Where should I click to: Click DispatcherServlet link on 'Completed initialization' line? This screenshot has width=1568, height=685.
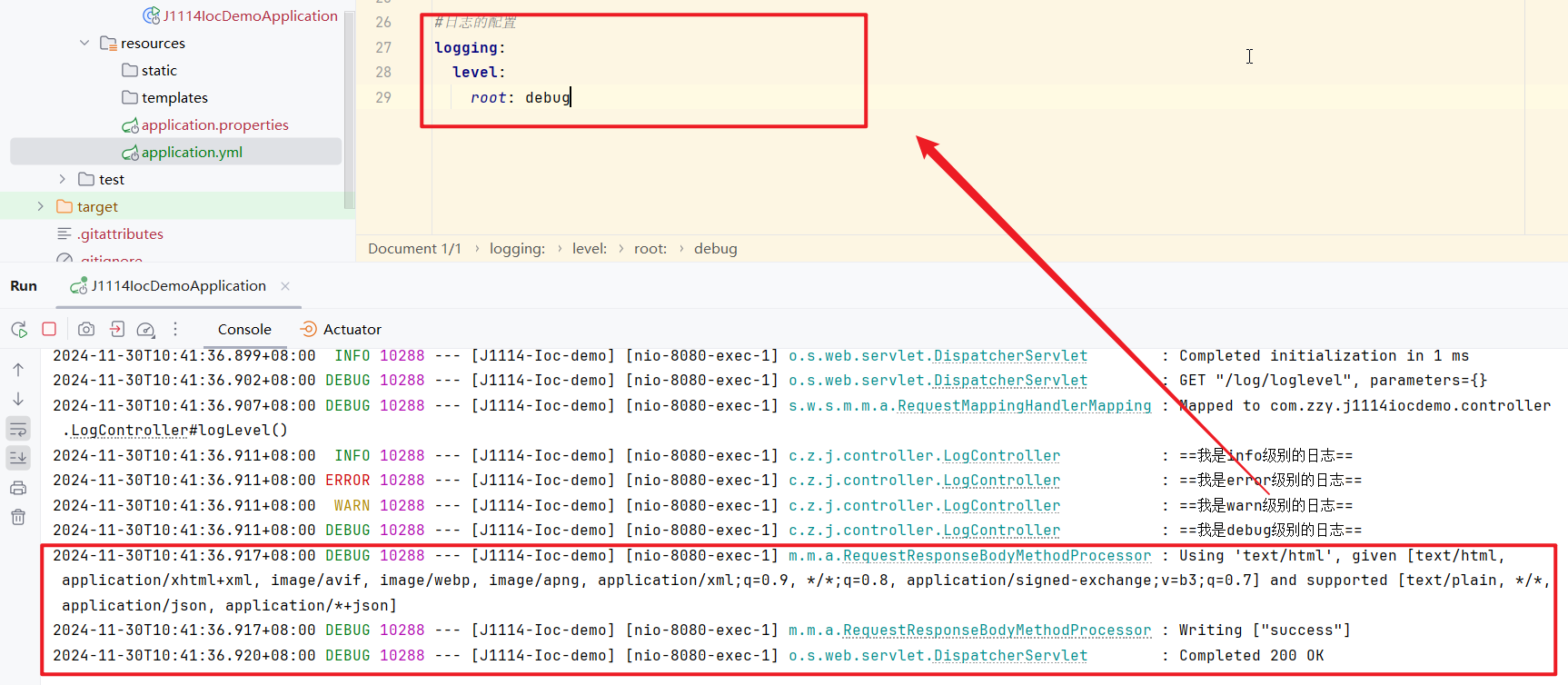tap(1010, 355)
